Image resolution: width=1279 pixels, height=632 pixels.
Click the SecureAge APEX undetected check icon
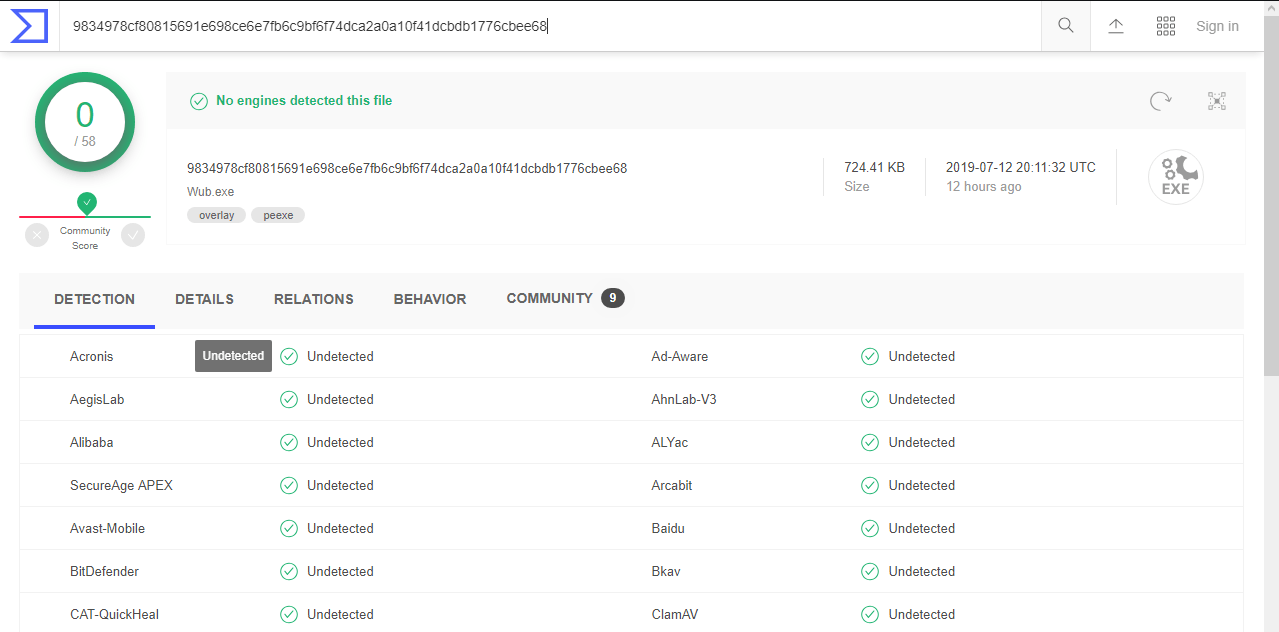[289, 485]
